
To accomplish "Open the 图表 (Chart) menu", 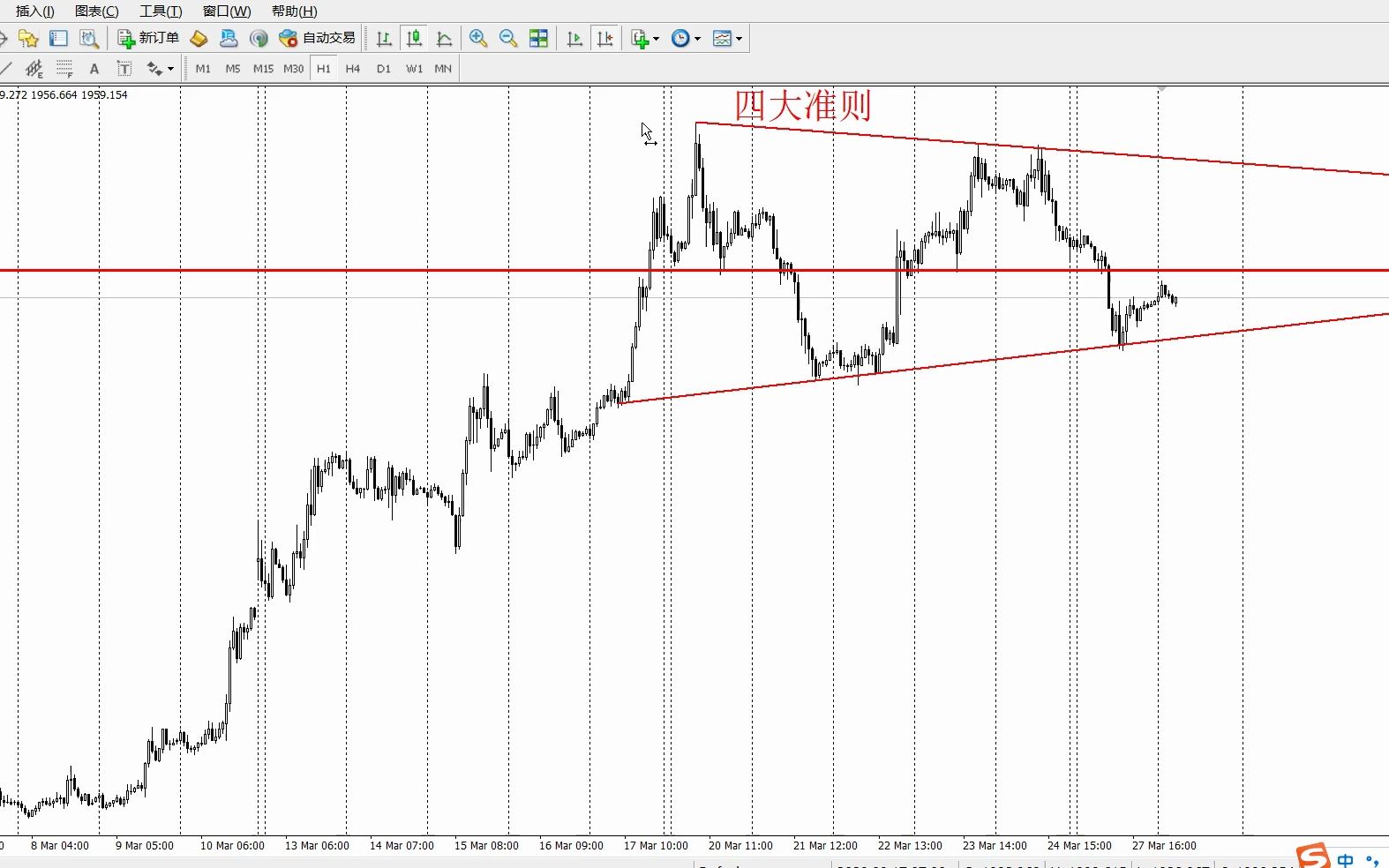I will [97, 11].
